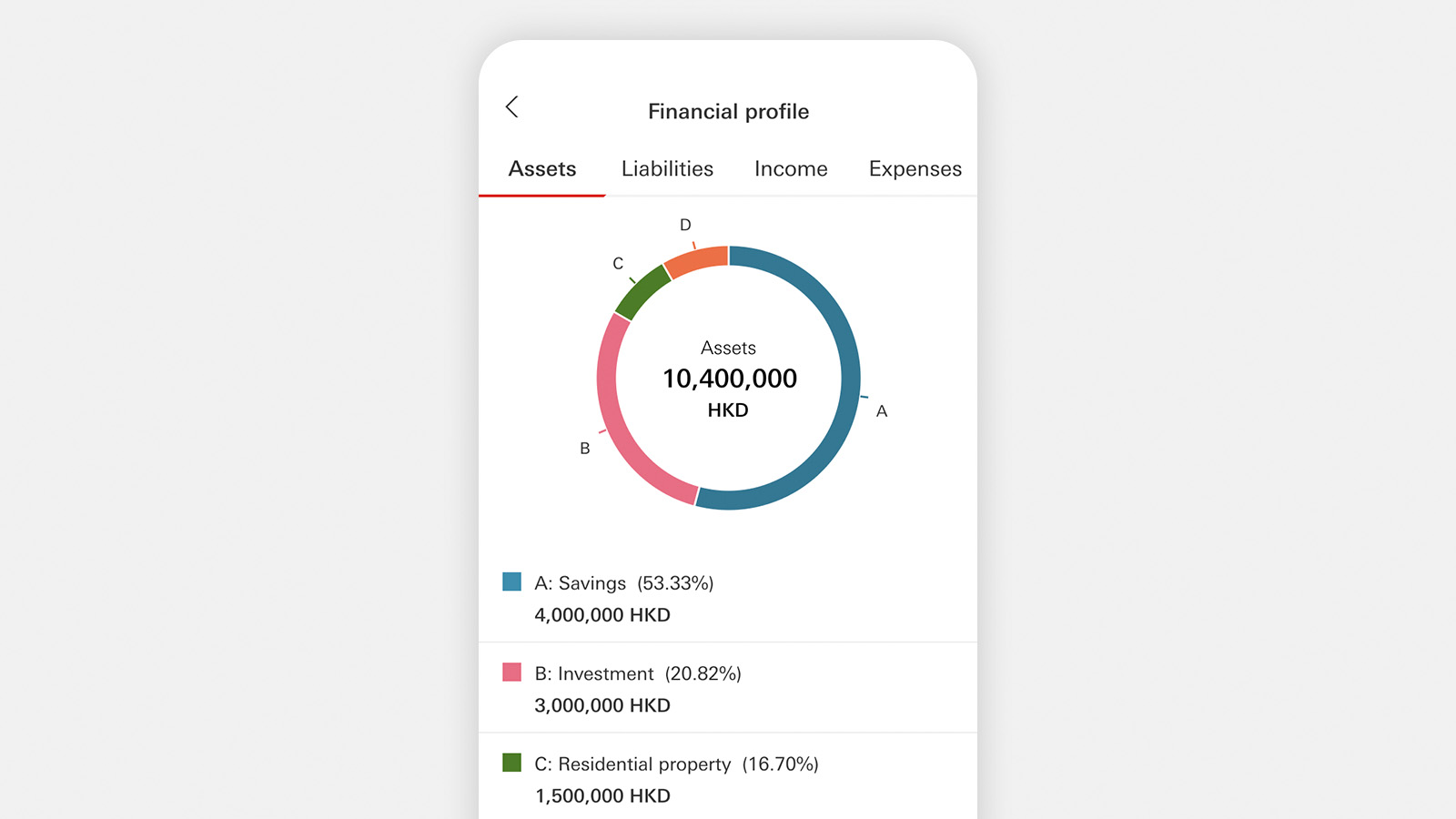The height and width of the screenshot is (819, 1456).
Task: Click the '3,000,000 HKD' amount
Action: 602,705
